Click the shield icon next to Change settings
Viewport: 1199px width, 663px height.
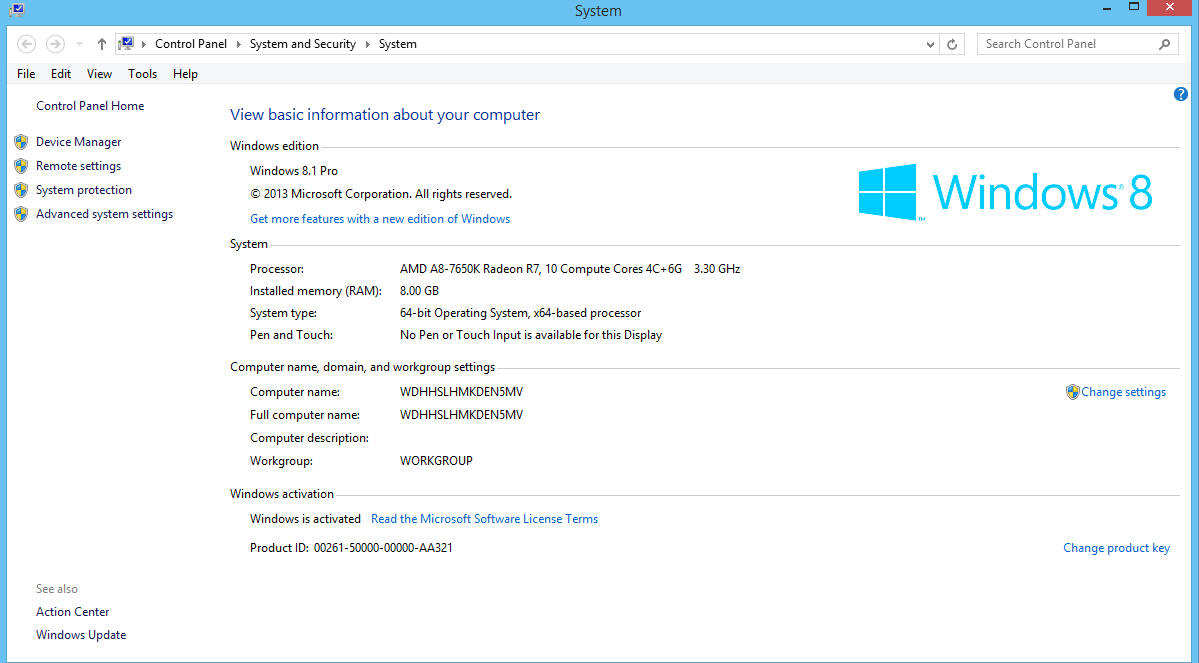1072,392
